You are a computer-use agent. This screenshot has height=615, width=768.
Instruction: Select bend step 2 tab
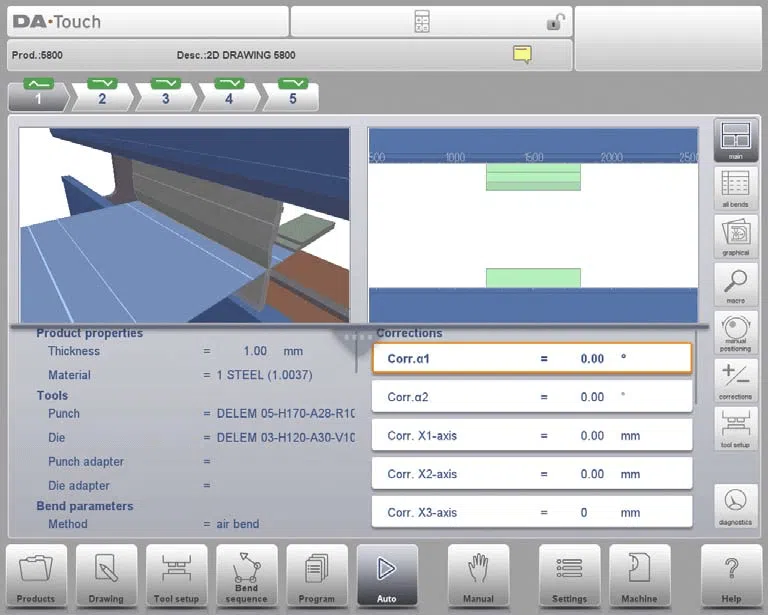[102, 95]
